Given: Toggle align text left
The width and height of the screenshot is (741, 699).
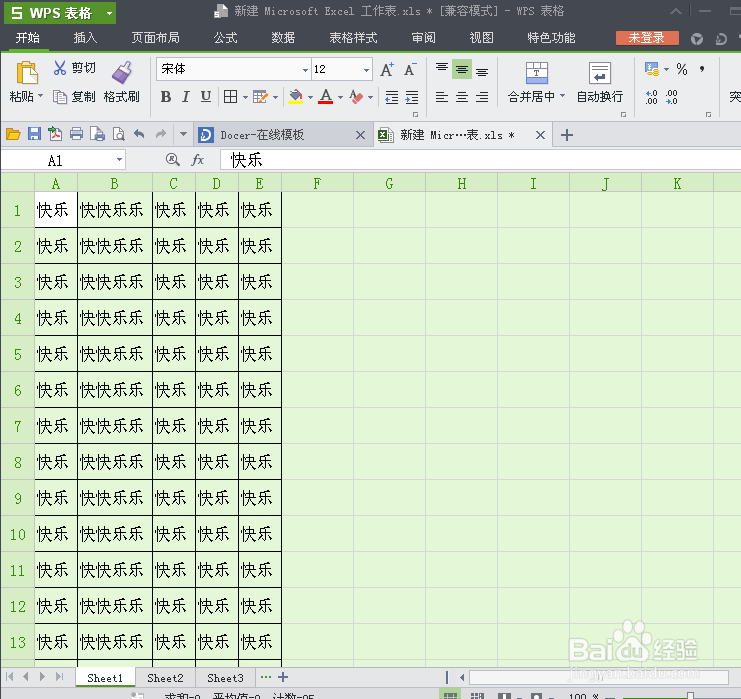Looking at the screenshot, I should click(442, 97).
